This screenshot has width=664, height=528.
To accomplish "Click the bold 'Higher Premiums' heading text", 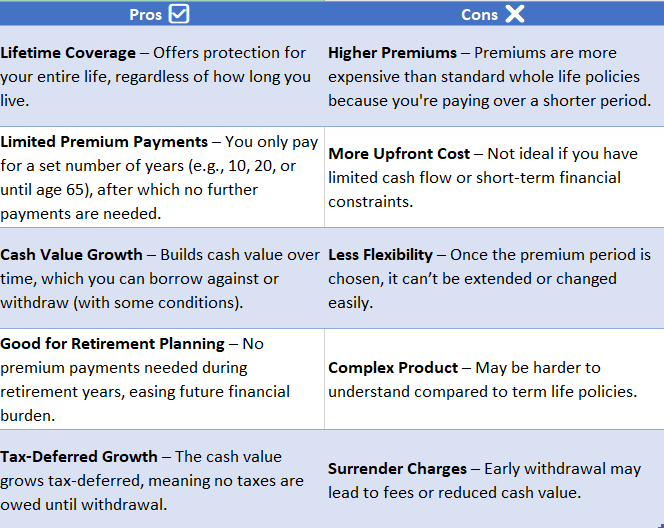I will point(393,53).
